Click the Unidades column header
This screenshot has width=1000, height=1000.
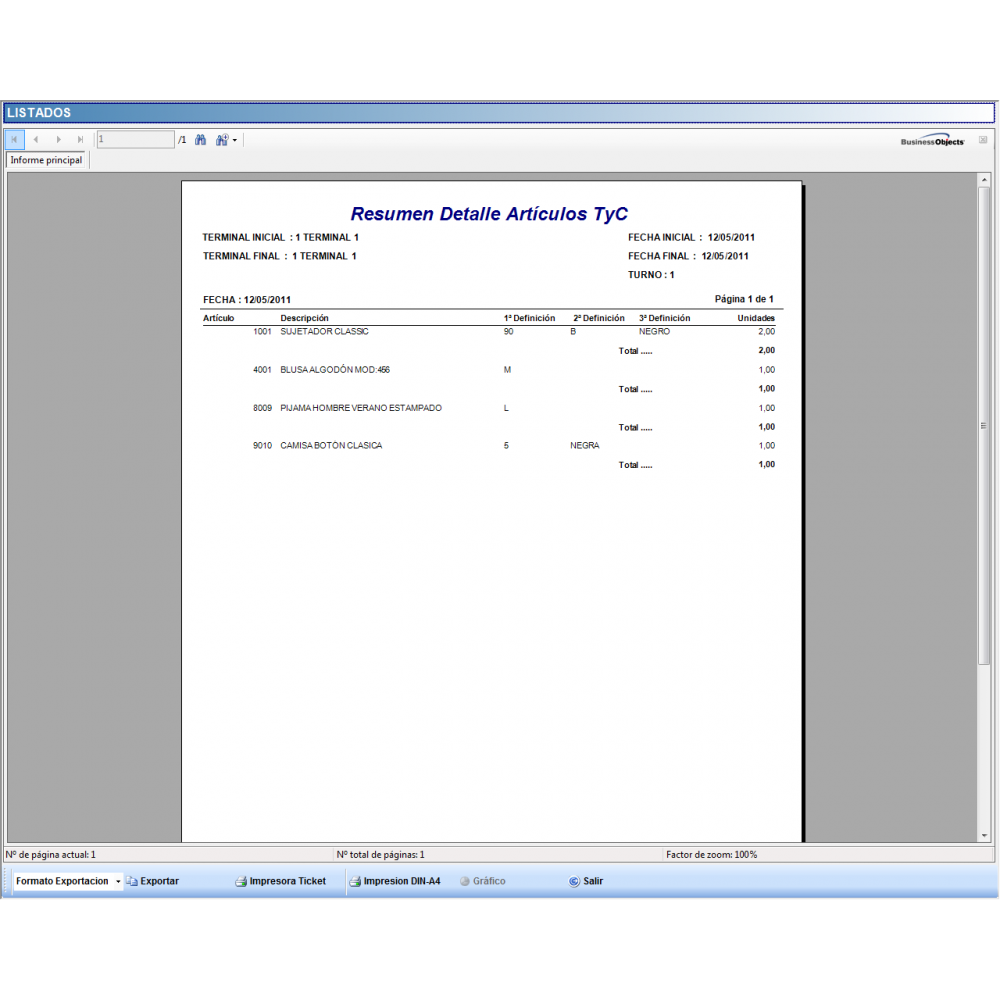pos(756,318)
